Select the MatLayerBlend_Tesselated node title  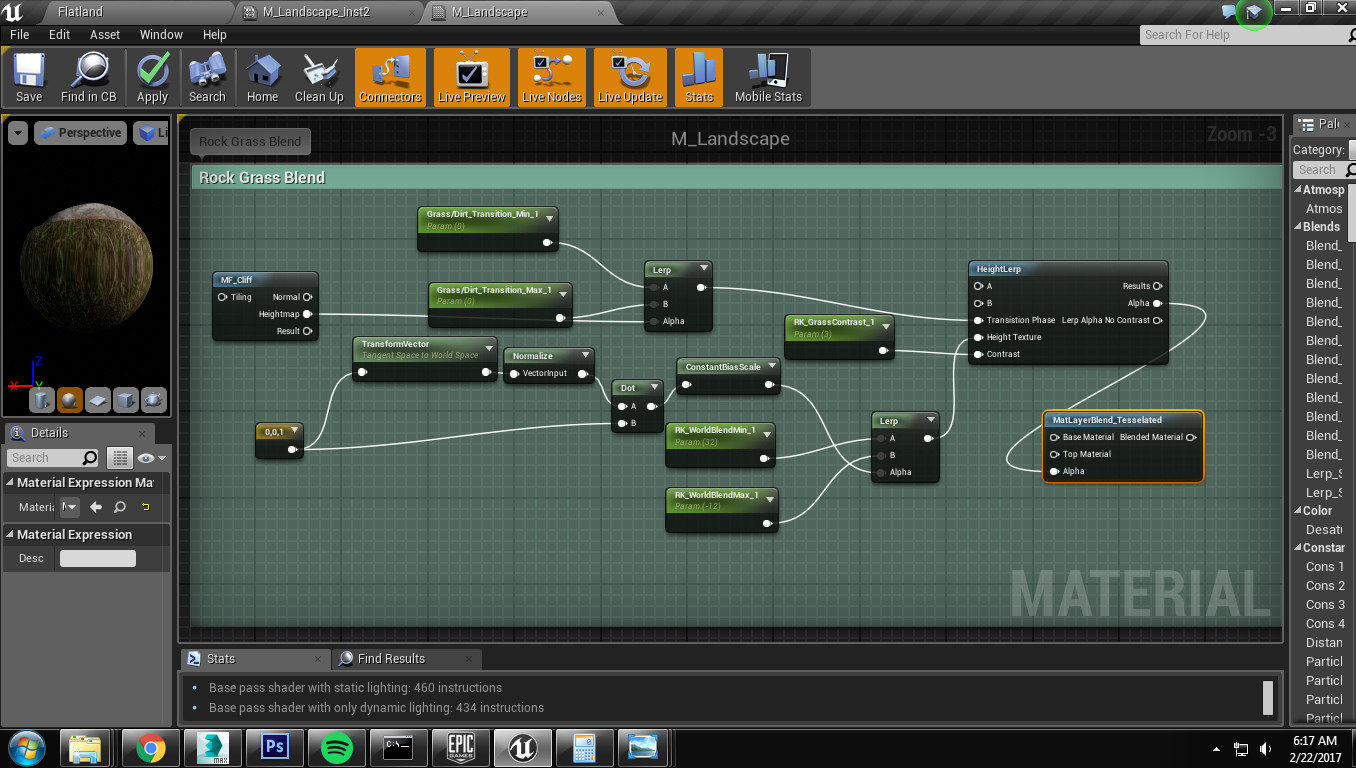[1107, 420]
